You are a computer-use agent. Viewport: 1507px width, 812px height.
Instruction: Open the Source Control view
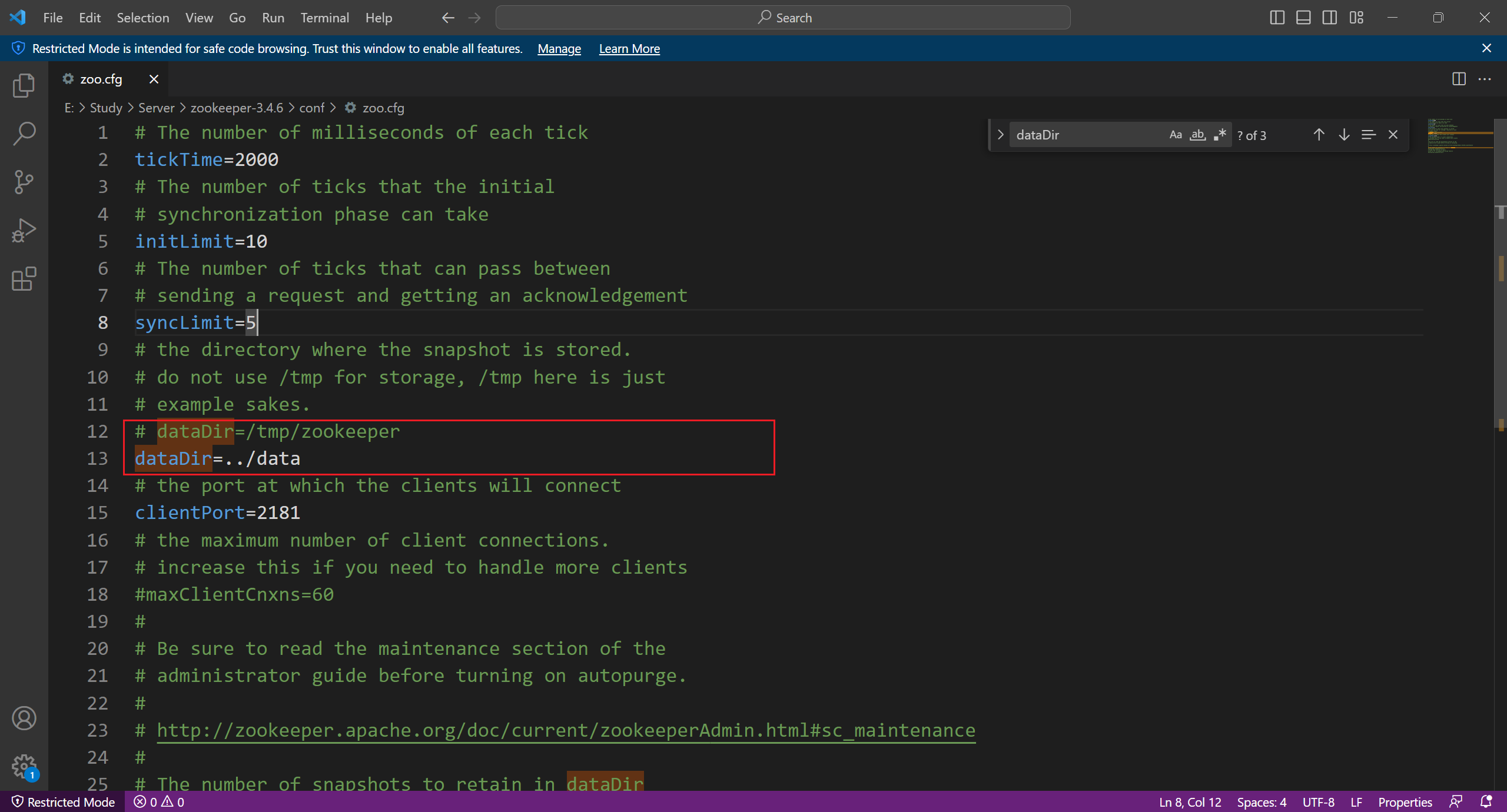[x=24, y=182]
